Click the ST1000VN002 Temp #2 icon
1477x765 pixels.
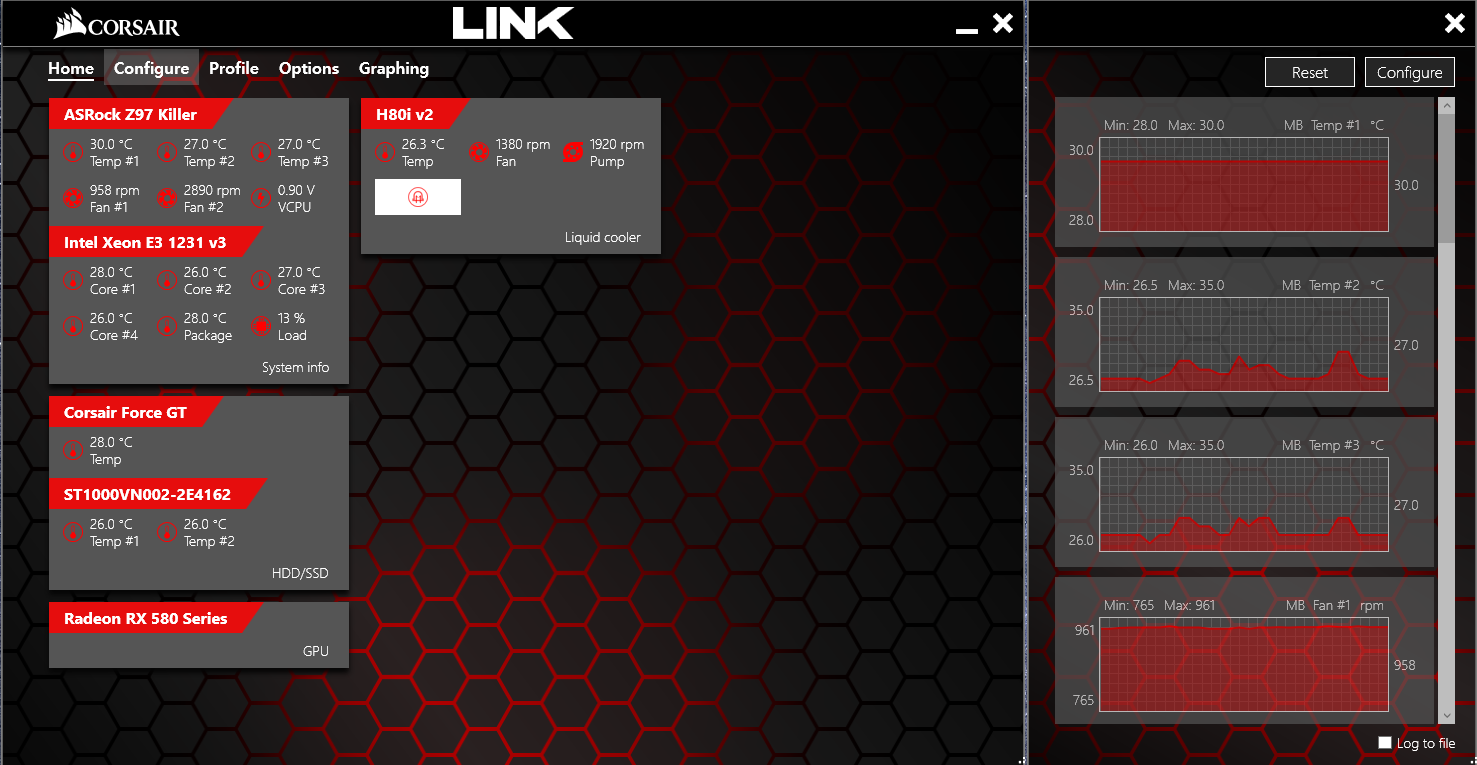click(167, 532)
